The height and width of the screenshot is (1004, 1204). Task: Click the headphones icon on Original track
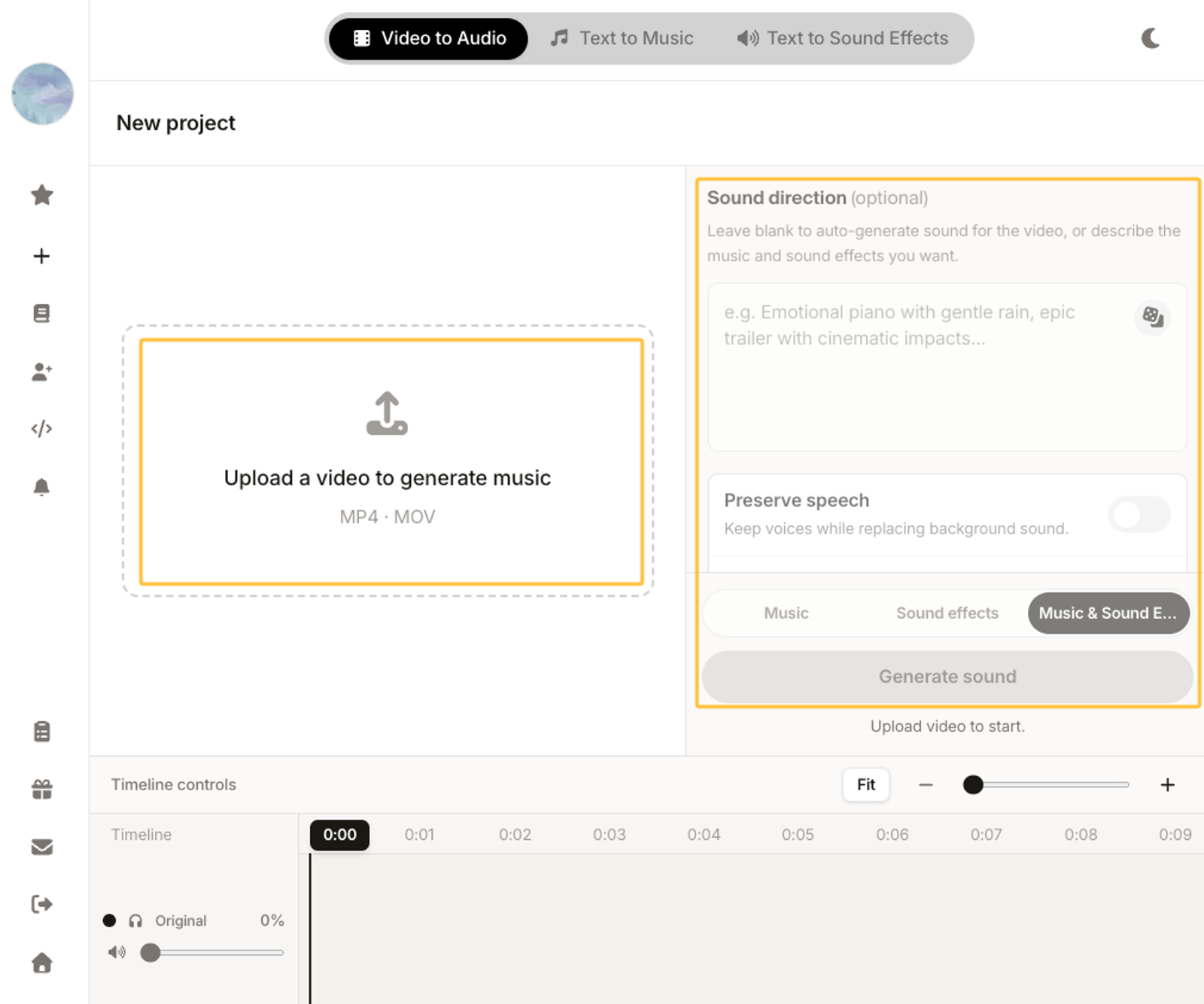coord(135,920)
